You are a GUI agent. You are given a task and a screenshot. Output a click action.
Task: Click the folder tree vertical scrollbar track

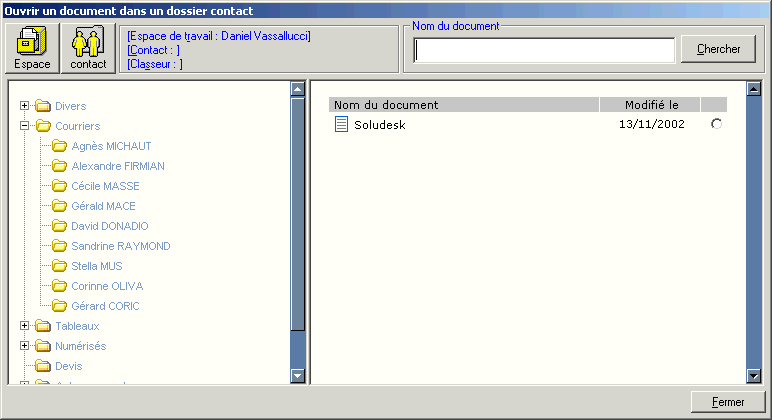pyautogui.click(x=297, y=350)
